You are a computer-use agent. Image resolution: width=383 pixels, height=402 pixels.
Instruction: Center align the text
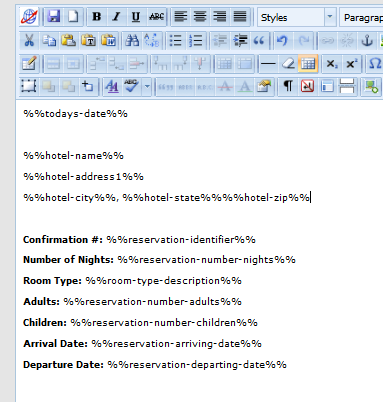(x=200, y=17)
